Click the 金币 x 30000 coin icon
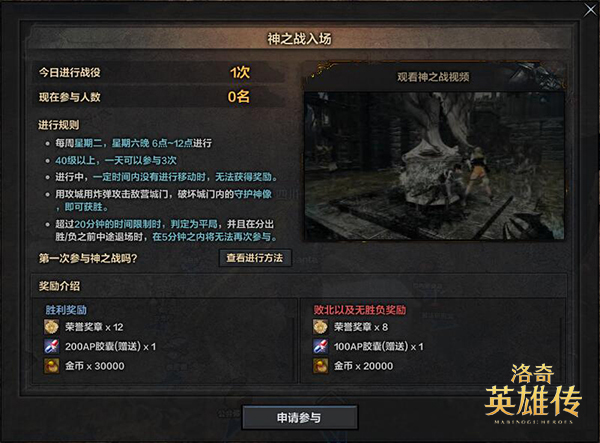The height and width of the screenshot is (443, 600). pyautogui.click(x=51, y=366)
